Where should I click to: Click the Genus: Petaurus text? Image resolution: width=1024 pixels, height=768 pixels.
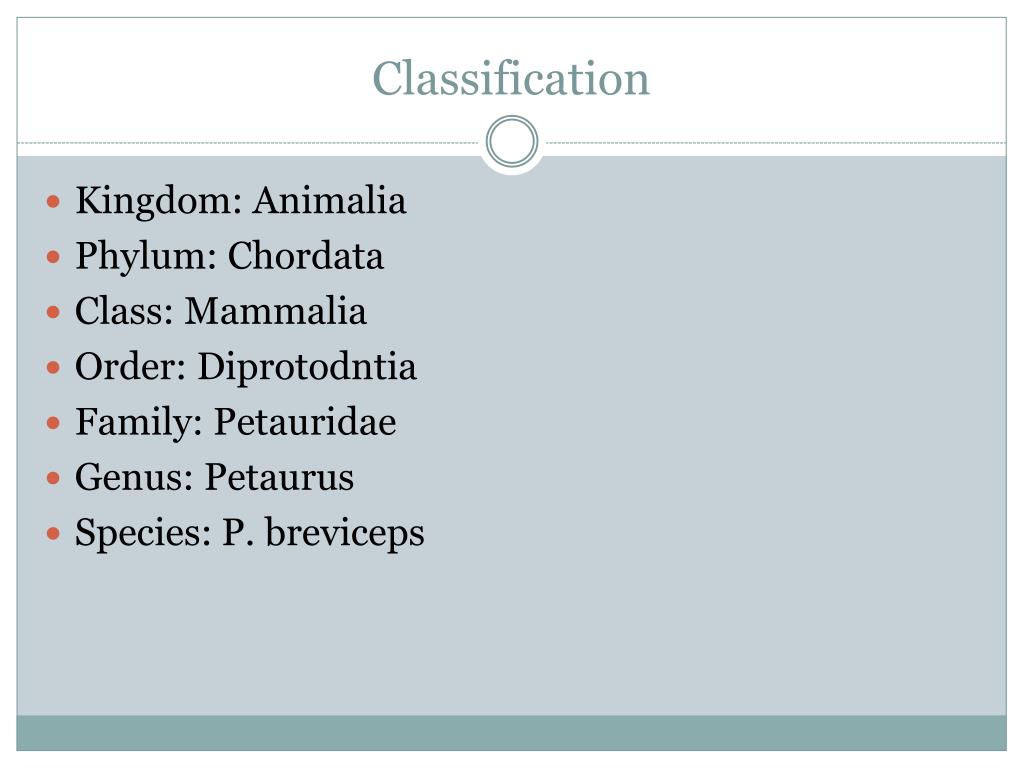tap(214, 477)
